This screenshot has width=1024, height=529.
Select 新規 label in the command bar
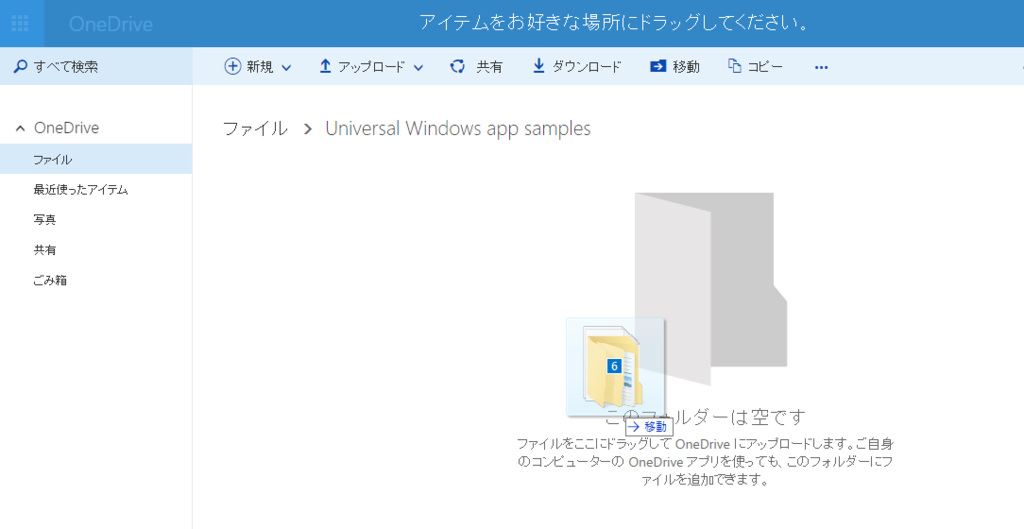point(260,67)
